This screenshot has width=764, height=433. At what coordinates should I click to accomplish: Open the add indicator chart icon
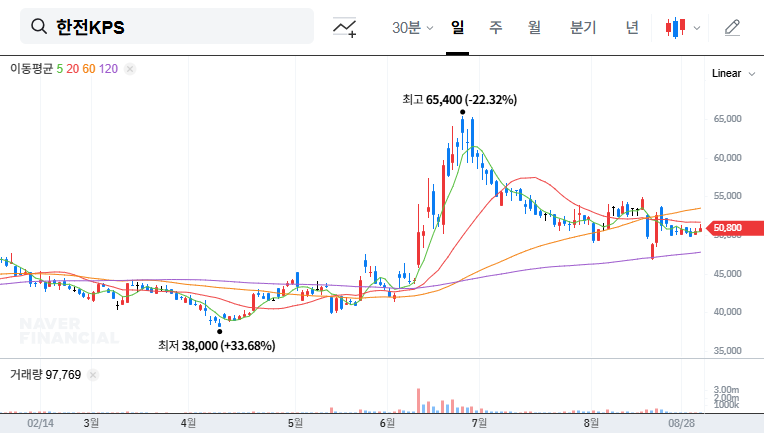pyautogui.click(x=344, y=27)
